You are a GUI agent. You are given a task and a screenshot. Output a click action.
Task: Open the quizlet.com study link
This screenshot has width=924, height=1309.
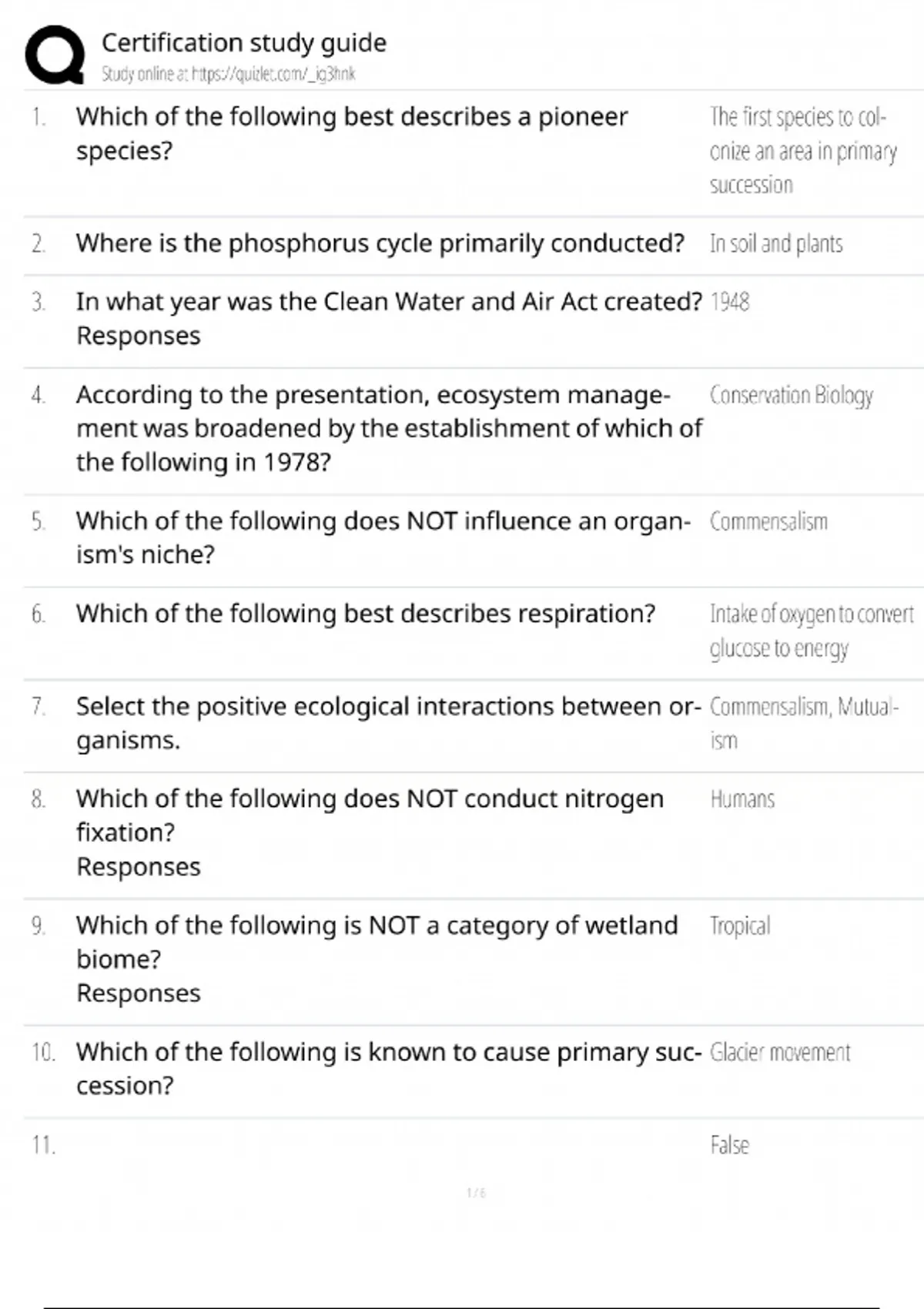tap(229, 74)
